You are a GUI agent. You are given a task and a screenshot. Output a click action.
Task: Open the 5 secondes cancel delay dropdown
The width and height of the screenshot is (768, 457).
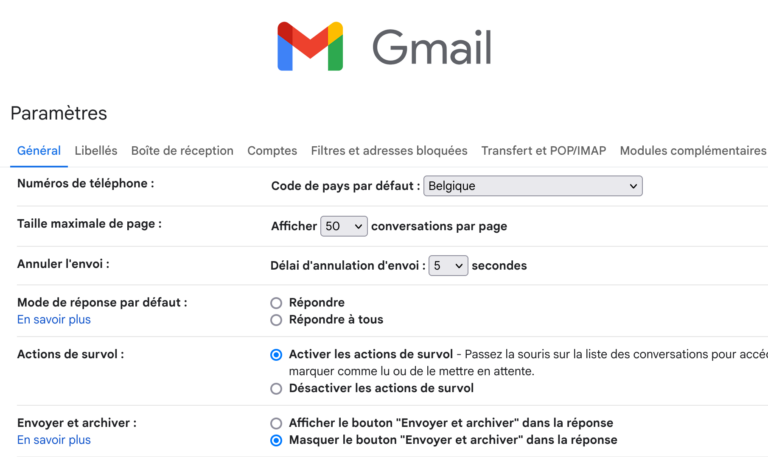pos(448,265)
